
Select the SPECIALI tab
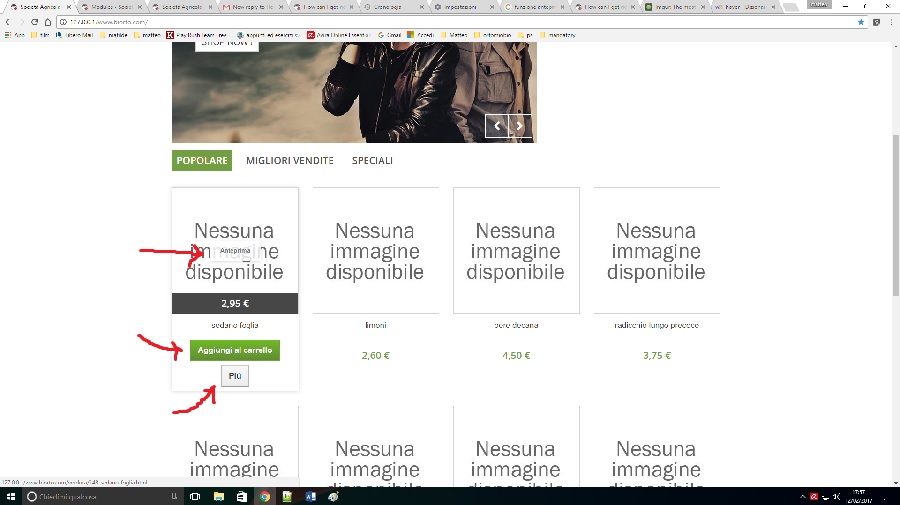373,161
